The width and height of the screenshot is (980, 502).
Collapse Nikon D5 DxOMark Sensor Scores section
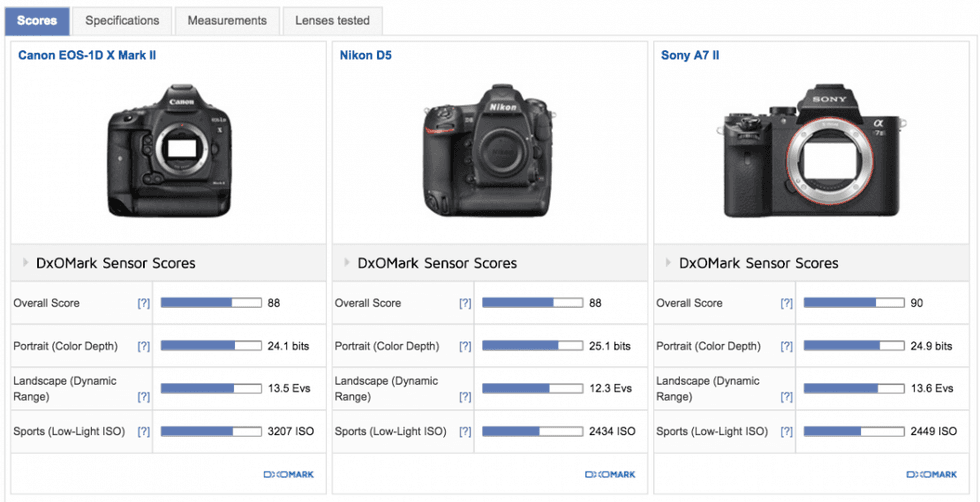[347, 263]
